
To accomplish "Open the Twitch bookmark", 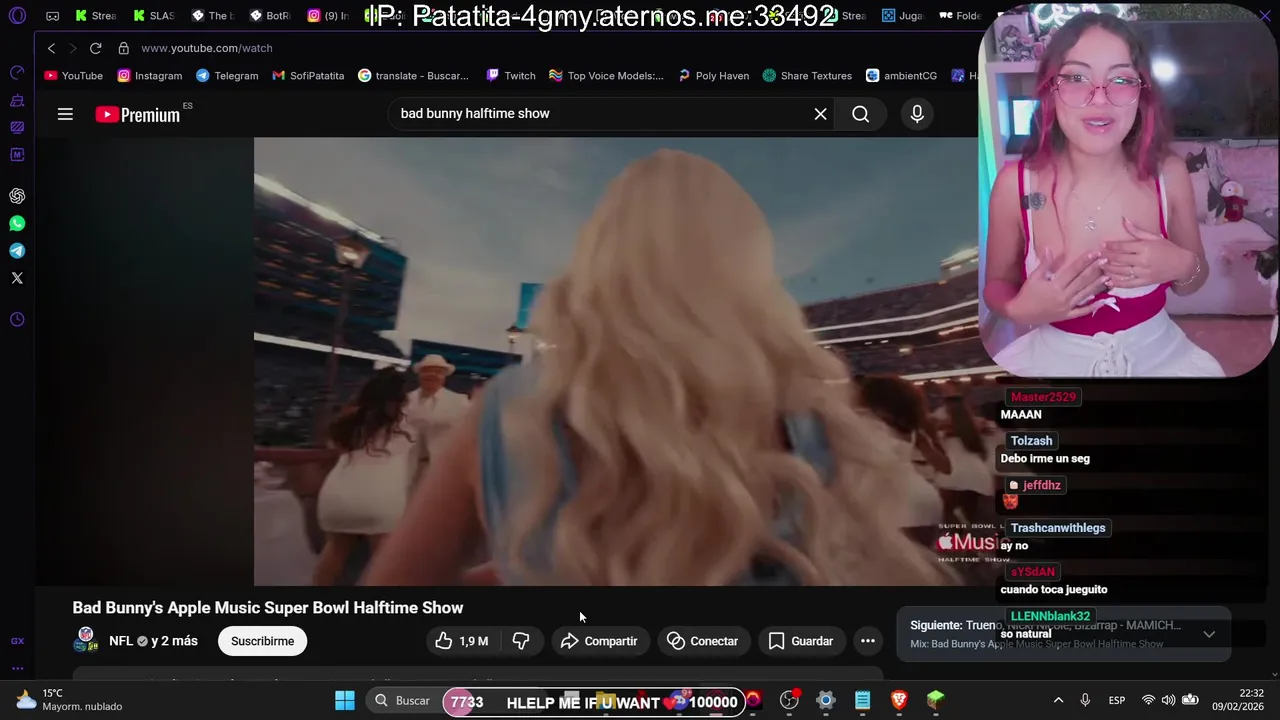I will [511, 76].
